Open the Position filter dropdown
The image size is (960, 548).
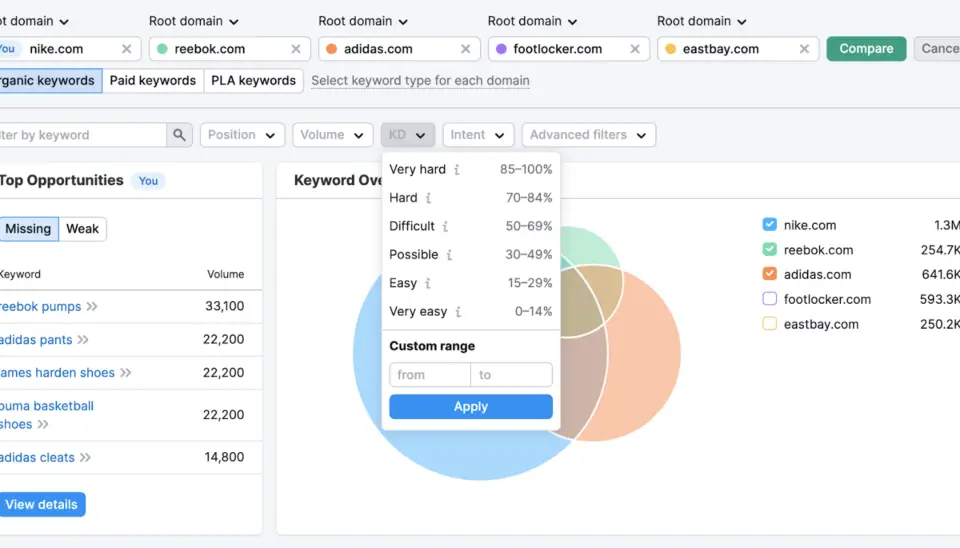click(242, 135)
